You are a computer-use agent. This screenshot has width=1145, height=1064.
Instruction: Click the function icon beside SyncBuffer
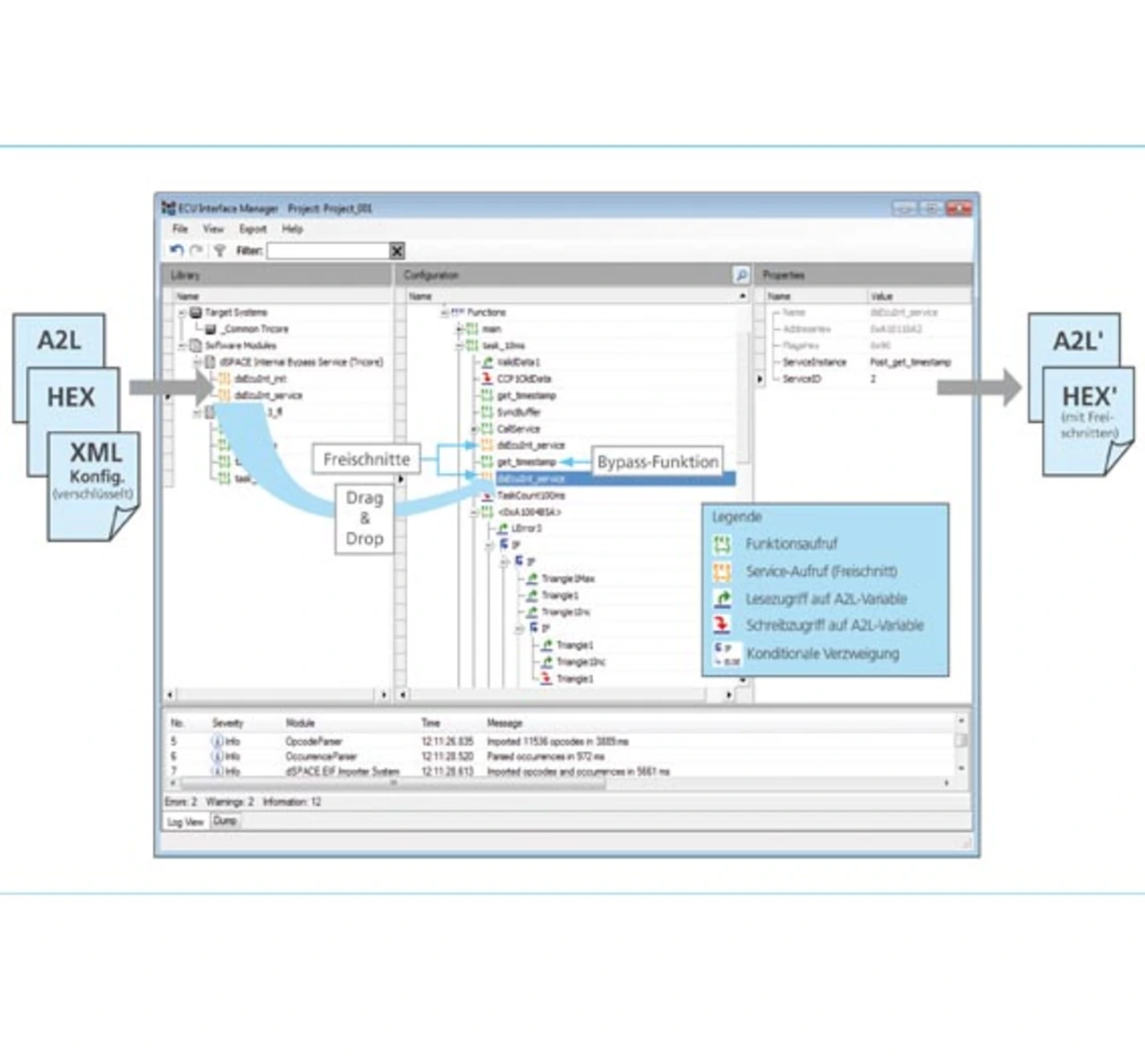(x=487, y=412)
